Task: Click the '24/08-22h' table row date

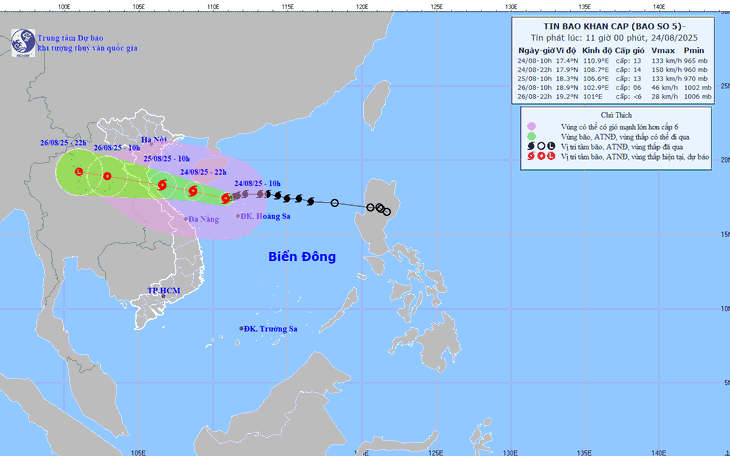Action: (535, 69)
